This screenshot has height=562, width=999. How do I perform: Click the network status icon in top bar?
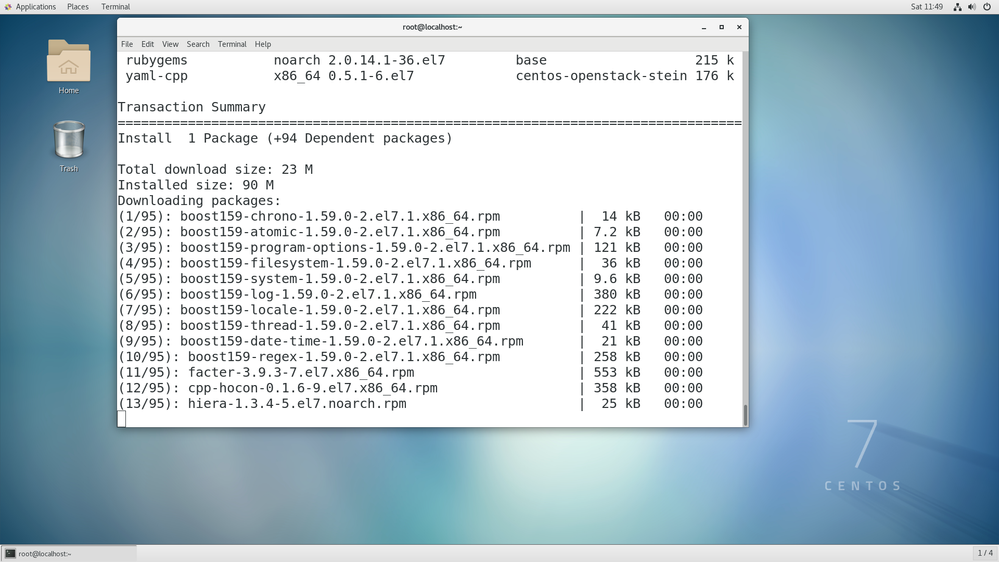pyautogui.click(x=957, y=7)
